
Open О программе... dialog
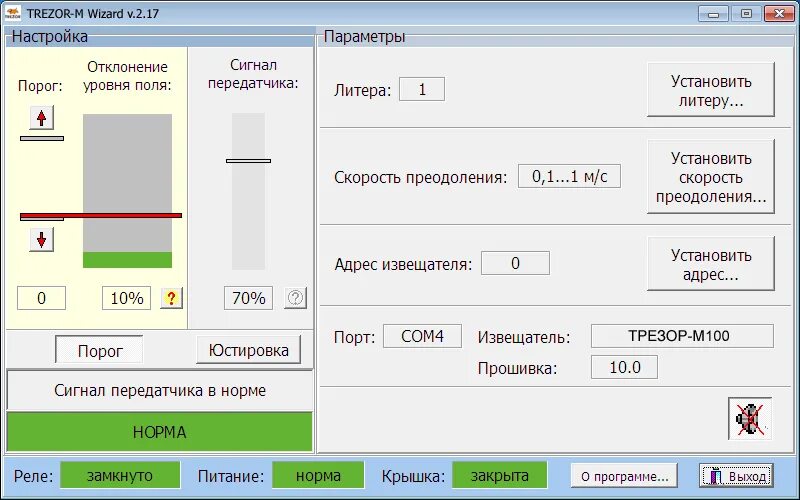tap(624, 477)
